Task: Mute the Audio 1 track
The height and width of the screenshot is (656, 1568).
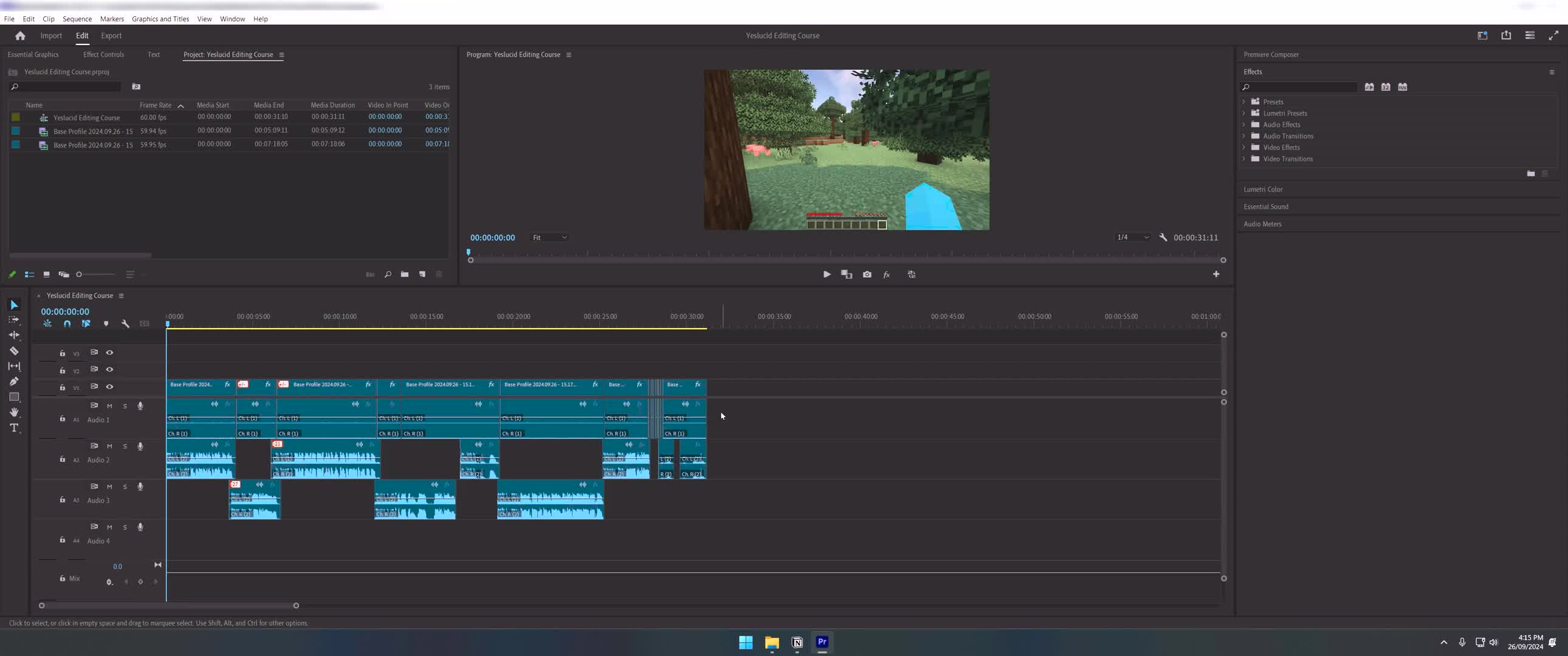Action: pos(109,406)
